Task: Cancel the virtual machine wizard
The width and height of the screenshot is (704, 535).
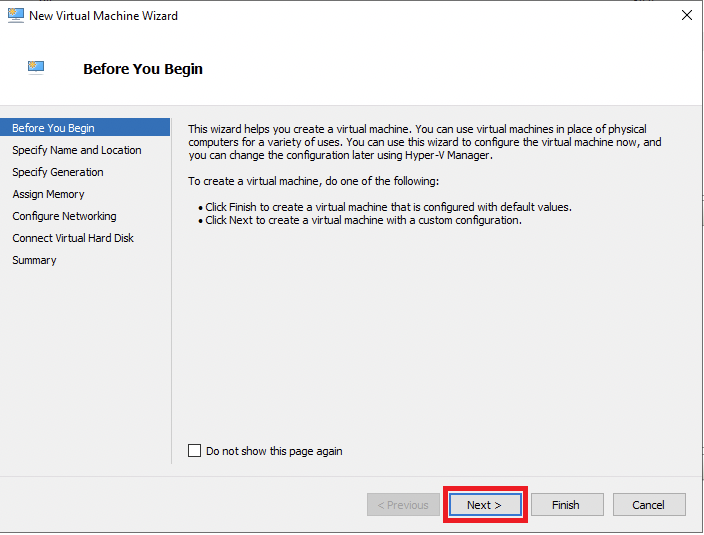Action: (x=648, y=505)
